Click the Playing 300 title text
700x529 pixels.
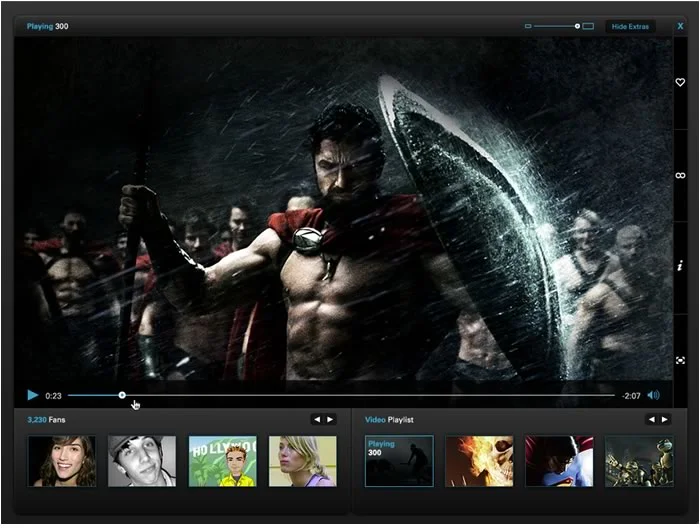(x=47, y=26)
